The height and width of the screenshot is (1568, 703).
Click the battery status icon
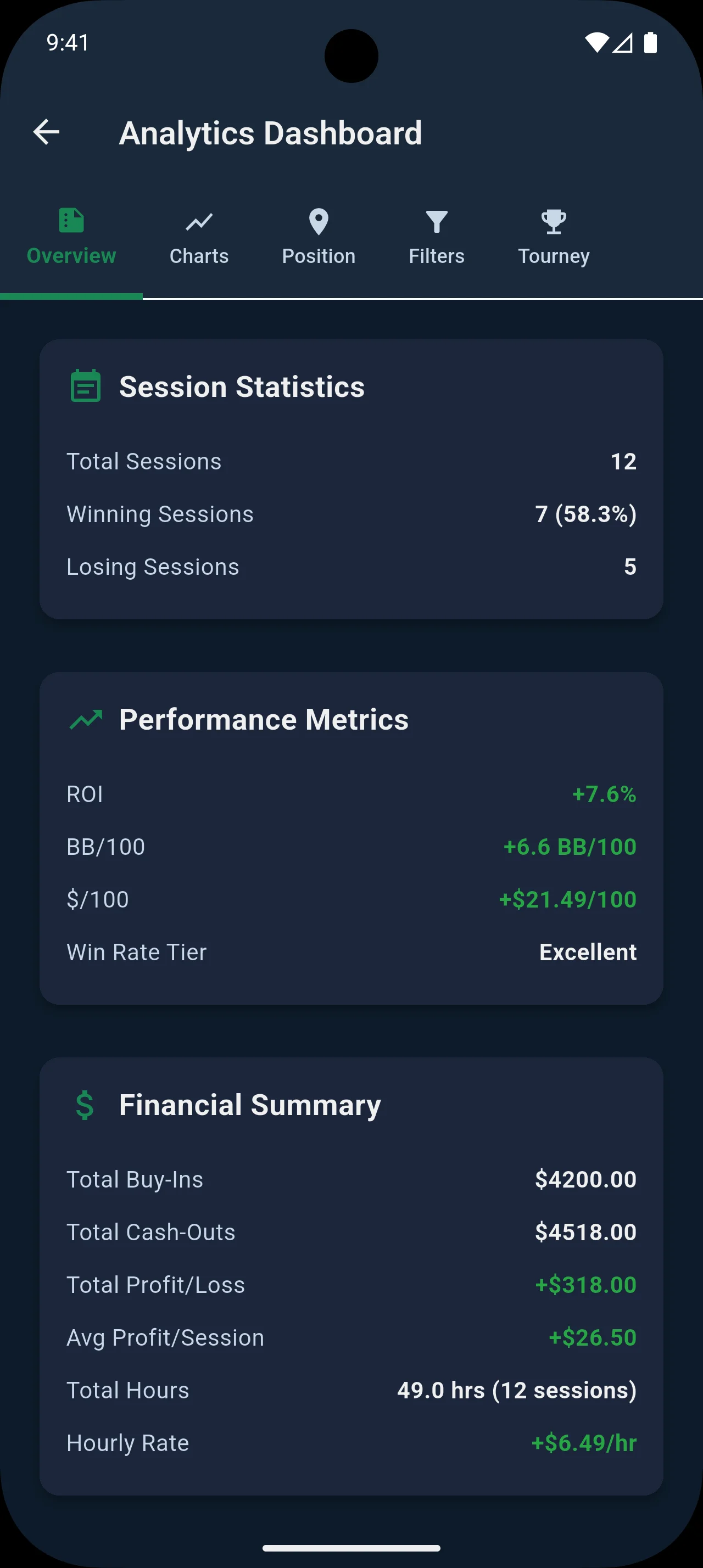tap(651, 43)
